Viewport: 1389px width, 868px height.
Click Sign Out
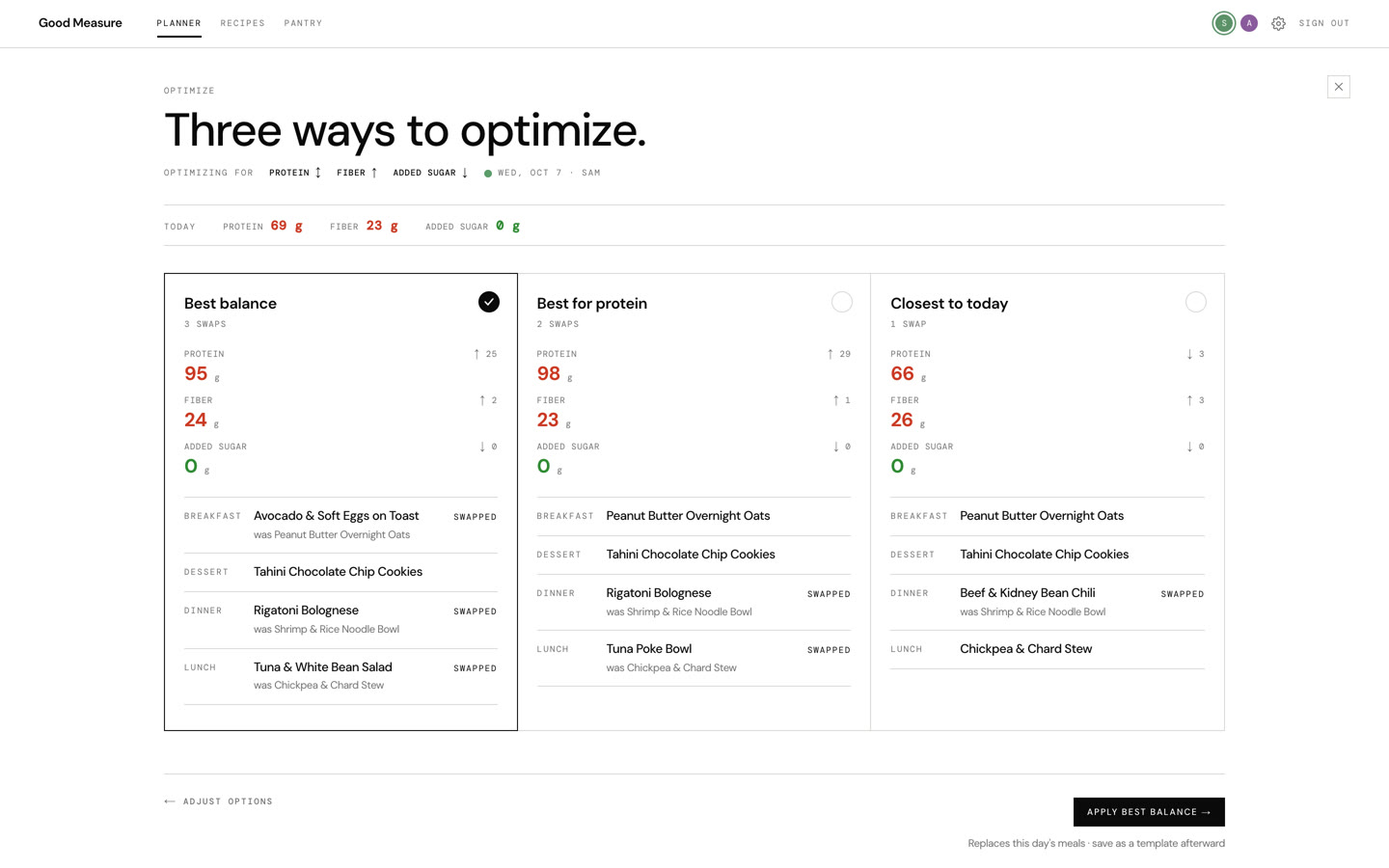point(1324,23)
